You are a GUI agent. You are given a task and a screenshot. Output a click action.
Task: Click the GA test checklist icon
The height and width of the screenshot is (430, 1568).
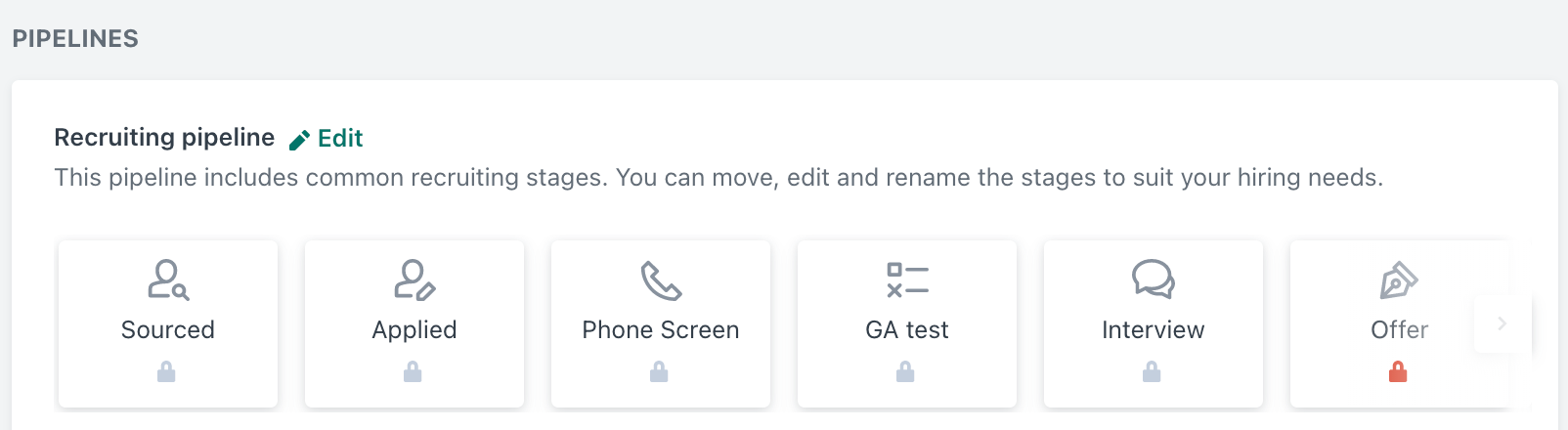[x=907, y=279]
